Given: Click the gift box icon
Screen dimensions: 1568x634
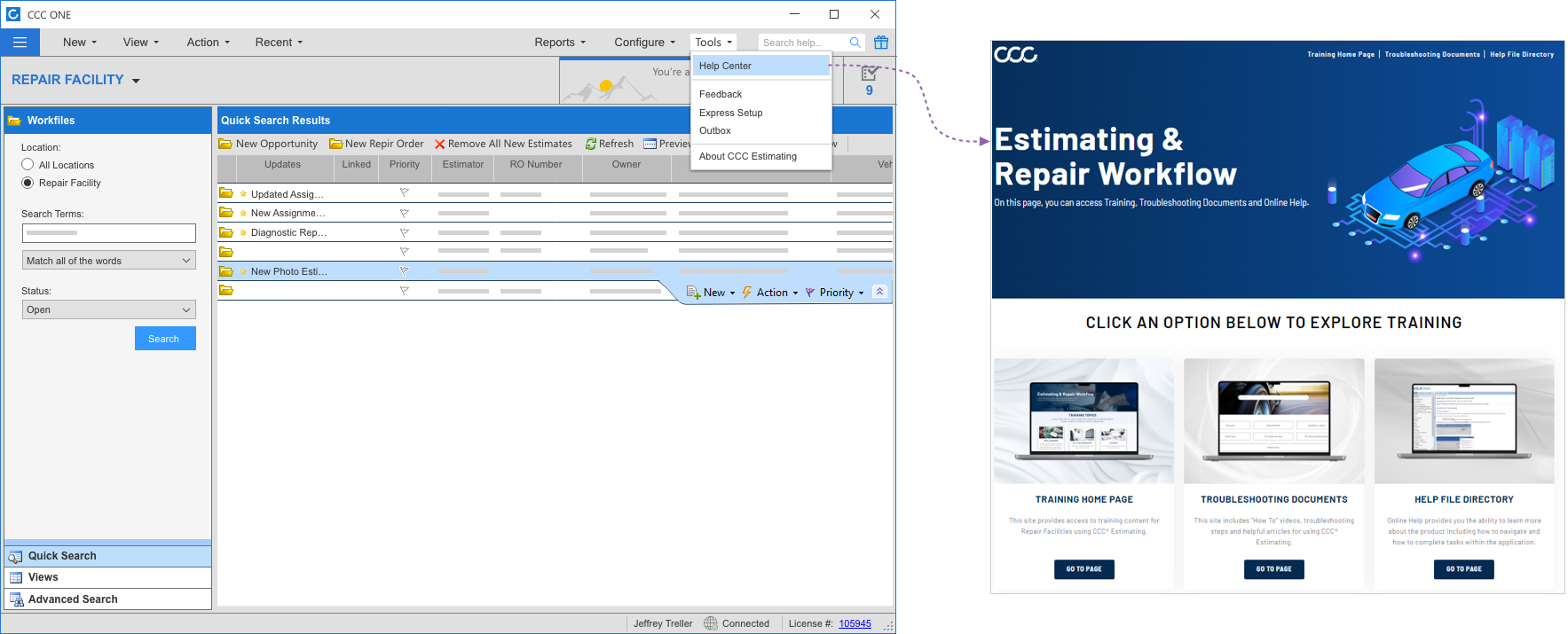Looking at the screenshot, I should click(880, 43).
